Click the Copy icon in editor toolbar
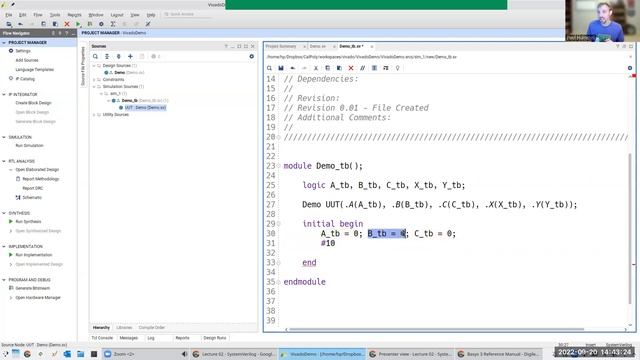The image size is (640, 360). pos(327,68)
